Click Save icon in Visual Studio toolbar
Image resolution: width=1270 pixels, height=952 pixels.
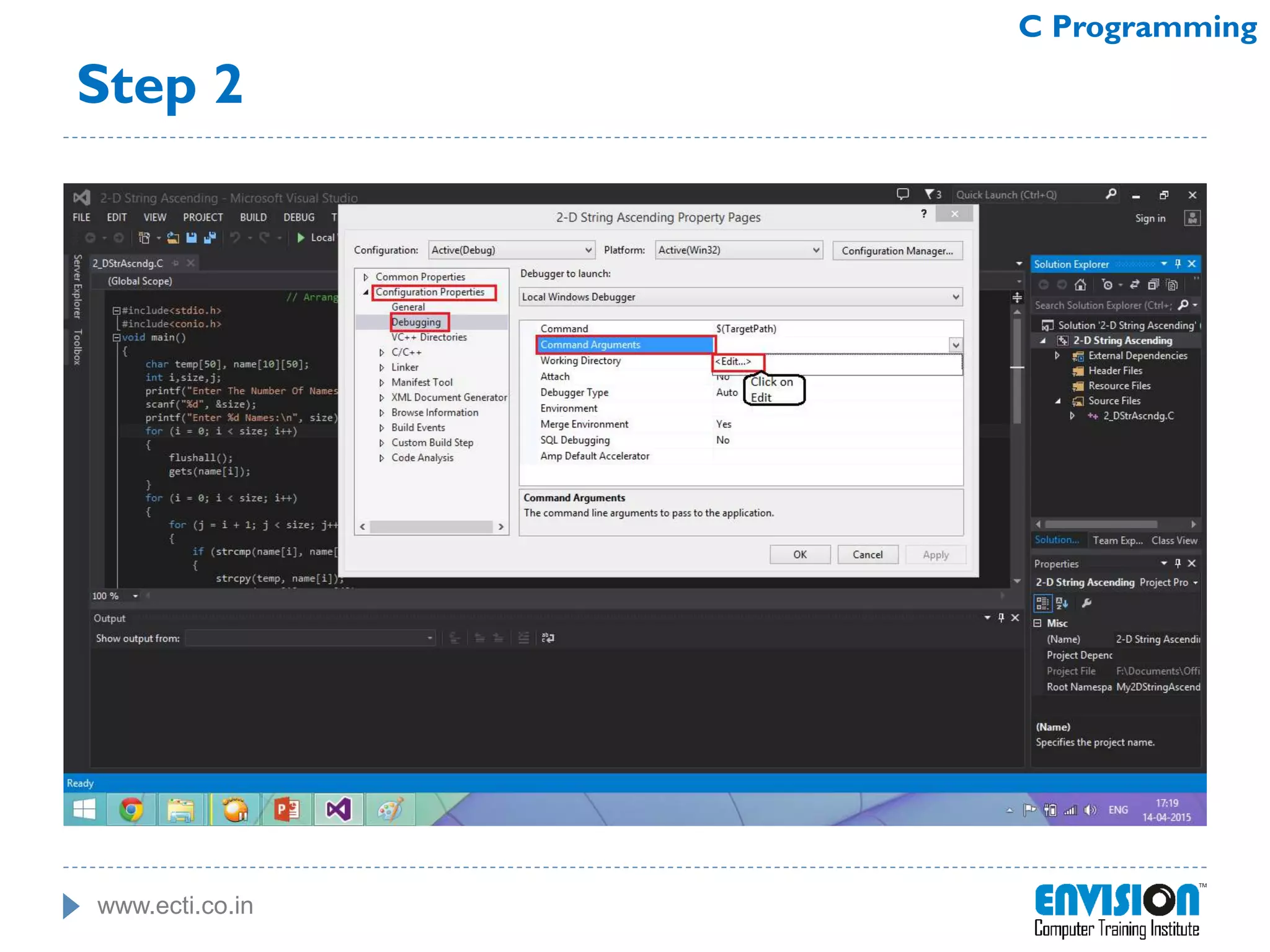point(192,237)
